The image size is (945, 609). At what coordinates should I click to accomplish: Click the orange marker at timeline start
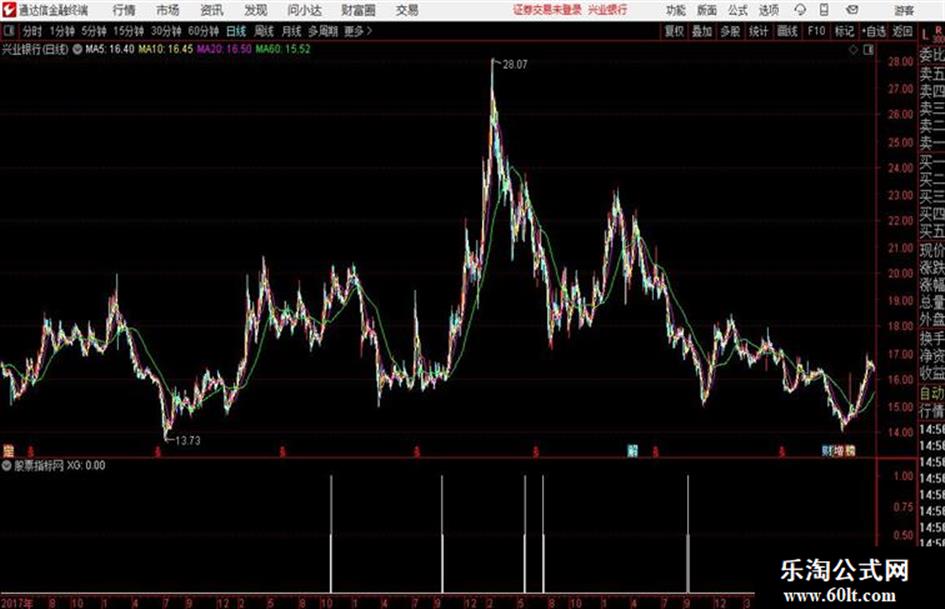[x=8, y=450]
